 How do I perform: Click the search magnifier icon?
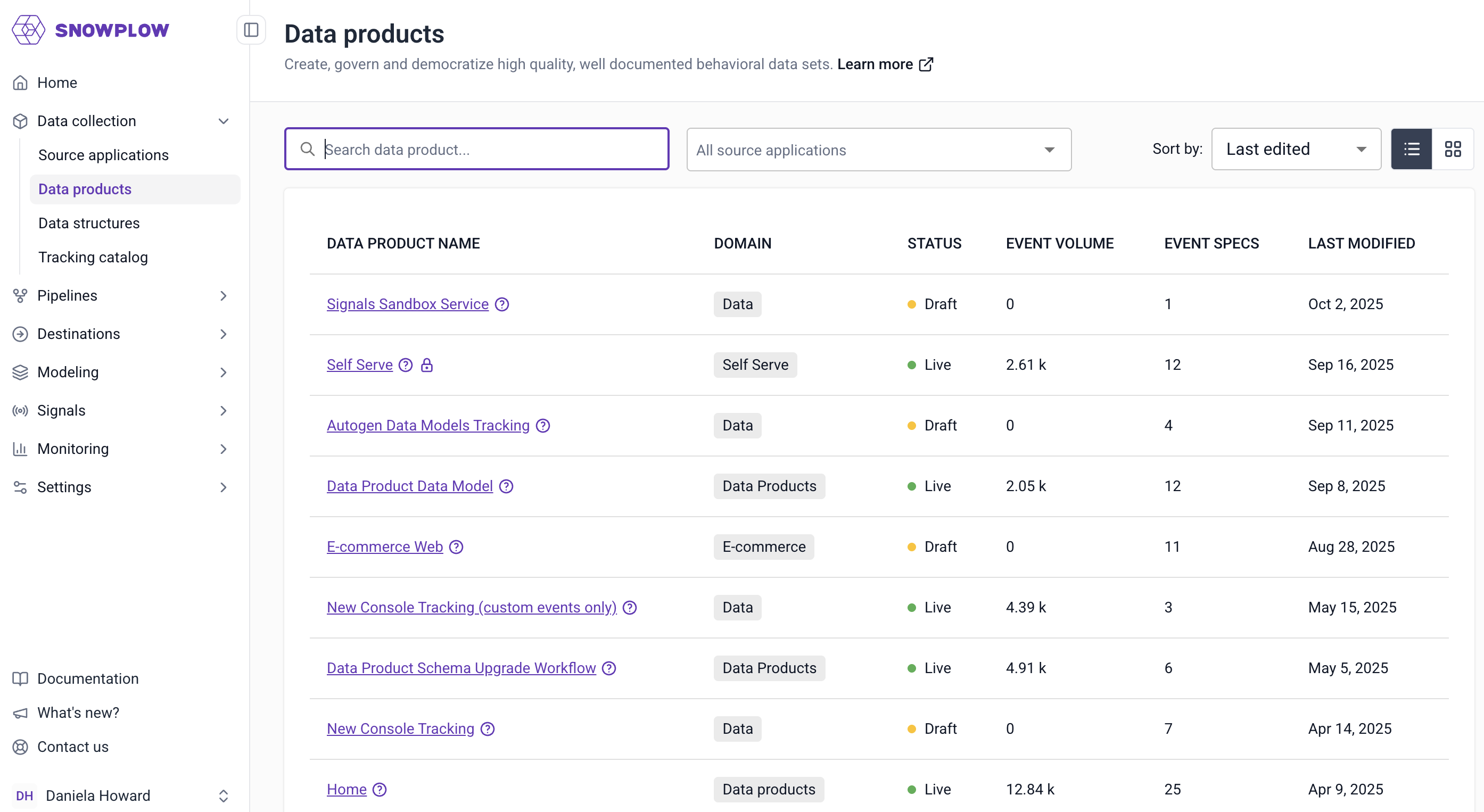(308, 149)
